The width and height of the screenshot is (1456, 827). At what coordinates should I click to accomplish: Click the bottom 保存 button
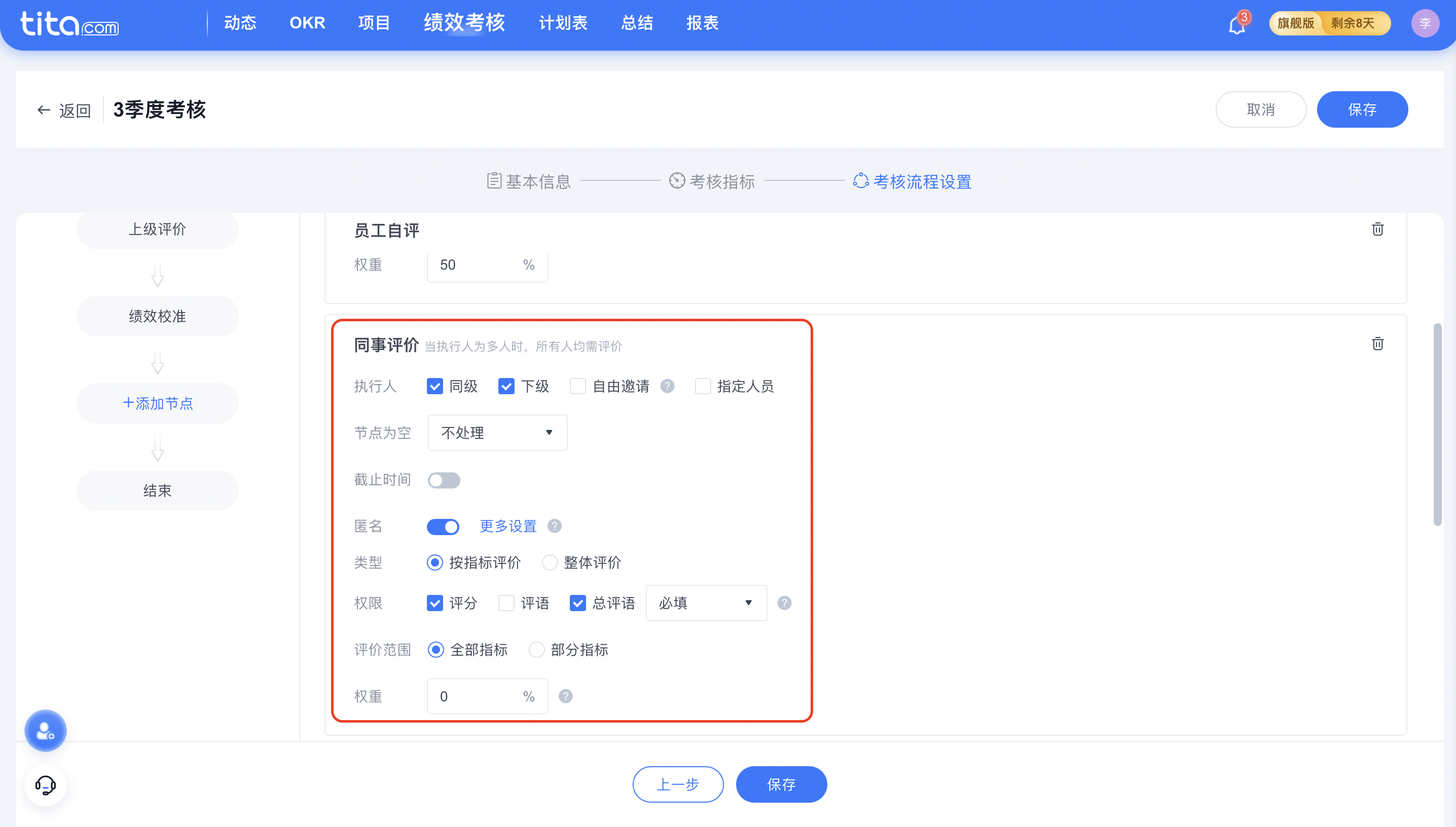(x=781, y=785)
